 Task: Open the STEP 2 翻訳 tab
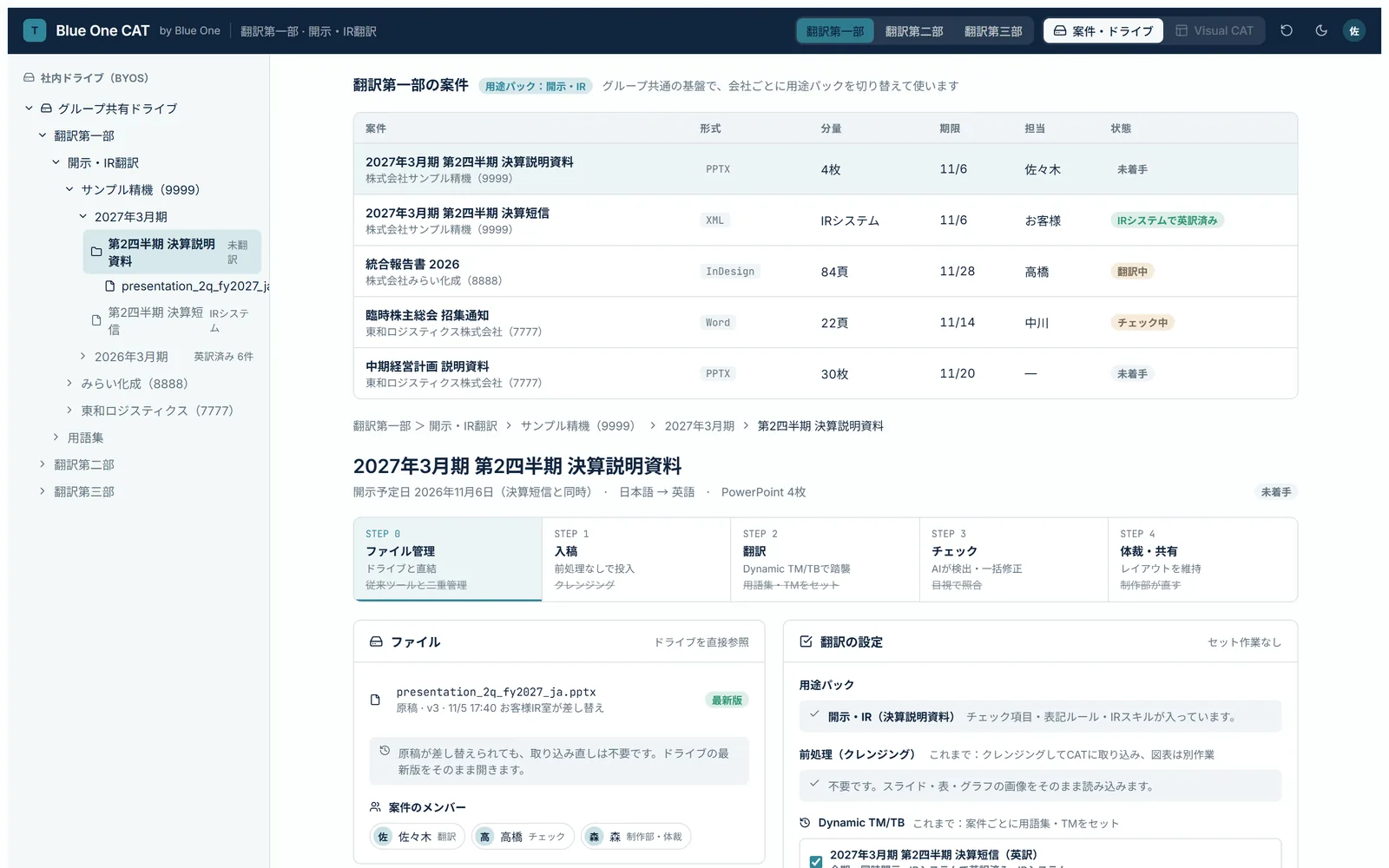[x=825, y=559]
